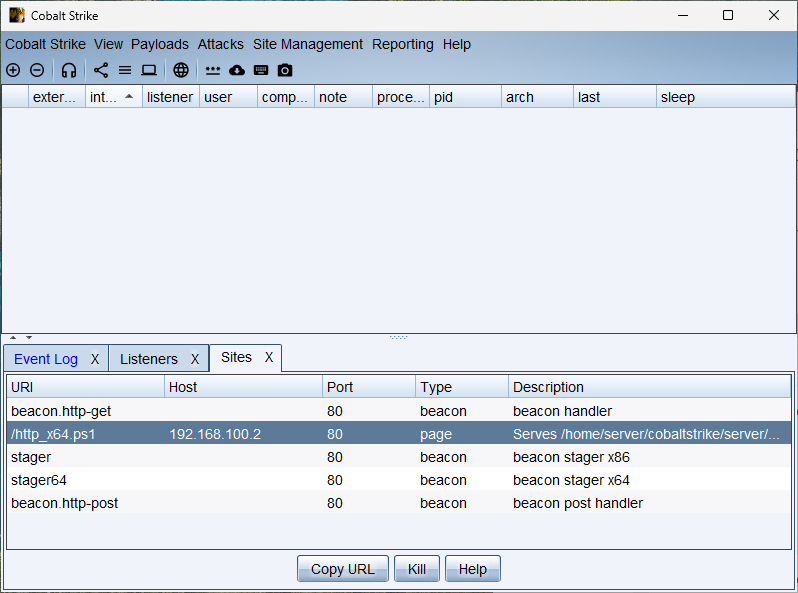This screenshot has width=798, height=593.
Task: Close the Event Log tab
Action: 95,359
